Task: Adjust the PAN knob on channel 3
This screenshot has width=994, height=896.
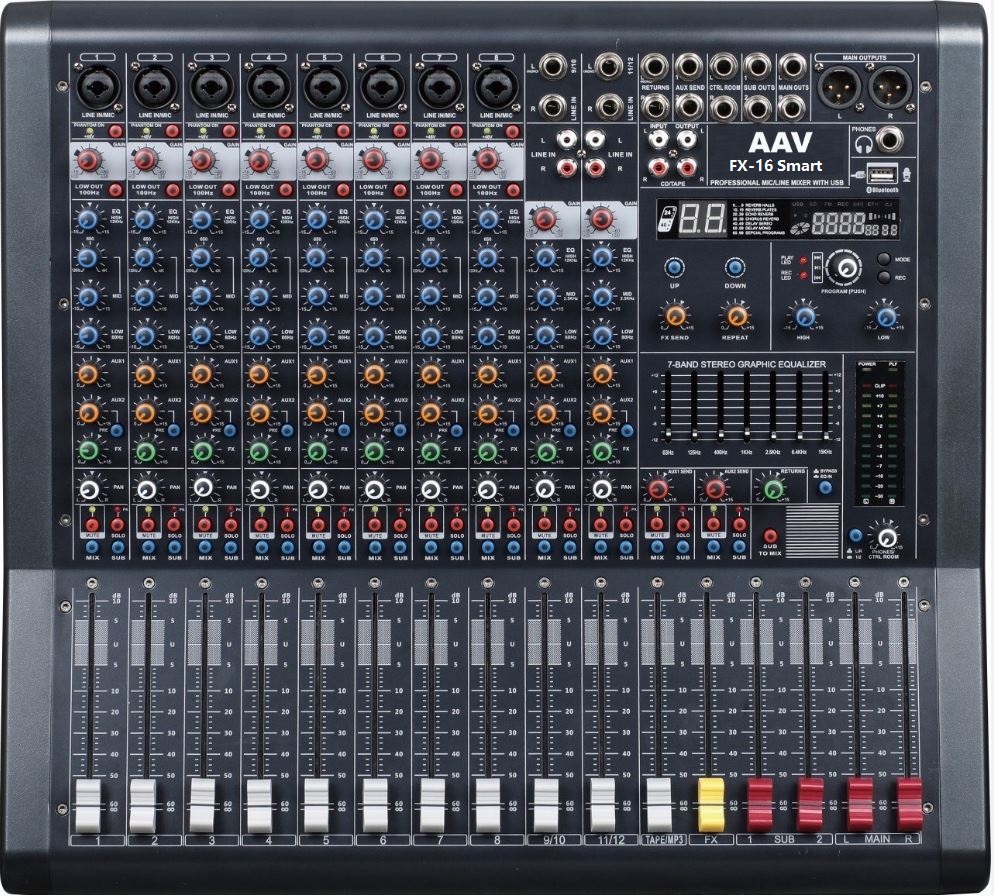Action: 201,489
